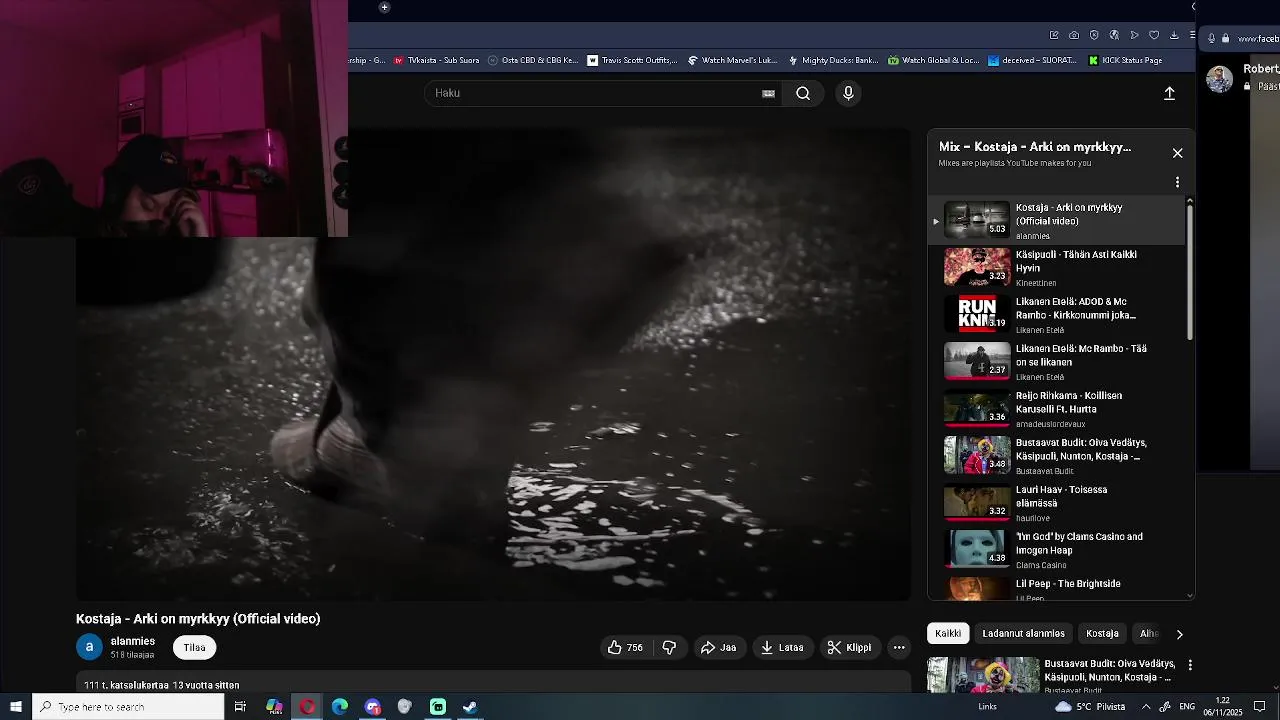Image resolution: width=1280 pixels, height=720 pixels.
Task: Click the heart bookmark icon in toolbar
Action: (x=1154, y=35)
